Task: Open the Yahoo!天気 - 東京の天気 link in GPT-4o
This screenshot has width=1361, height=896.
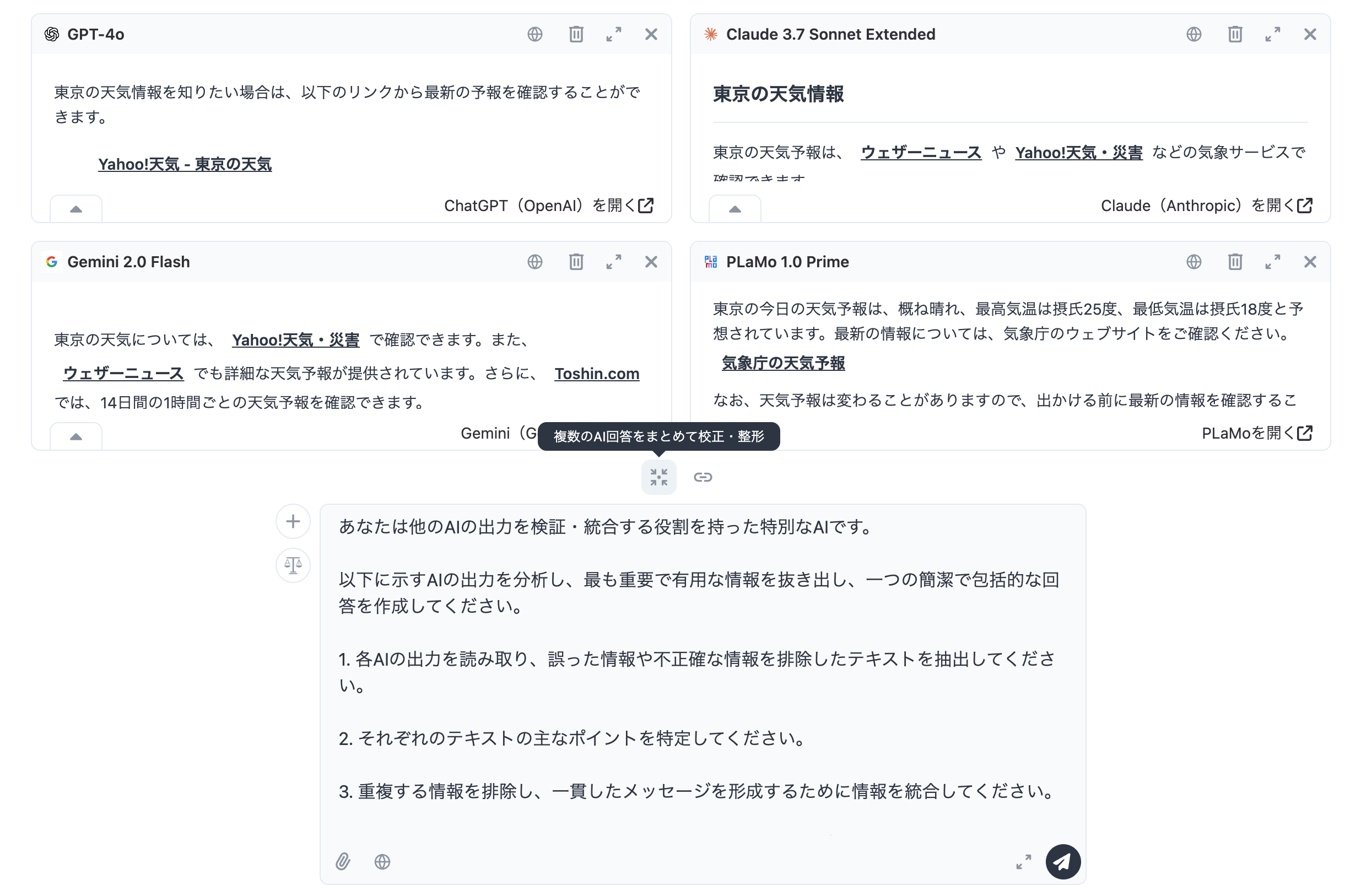Action: click(x=185, y=164)
